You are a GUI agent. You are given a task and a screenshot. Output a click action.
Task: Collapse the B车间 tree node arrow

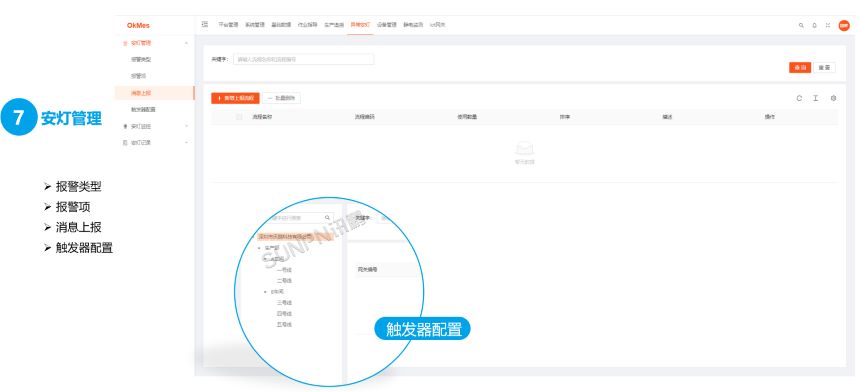point(265,292)
